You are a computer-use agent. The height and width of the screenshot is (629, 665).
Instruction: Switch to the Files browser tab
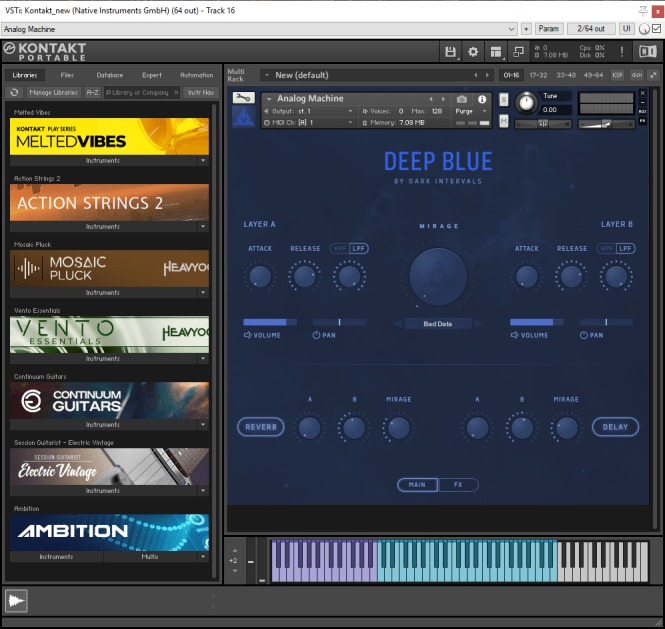[x=67, y=75]
